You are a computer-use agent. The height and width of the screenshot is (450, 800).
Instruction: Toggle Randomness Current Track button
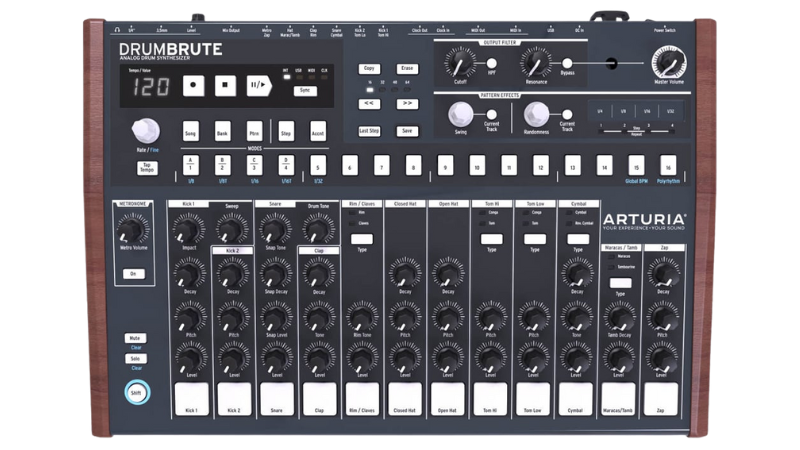click(567, 114)
